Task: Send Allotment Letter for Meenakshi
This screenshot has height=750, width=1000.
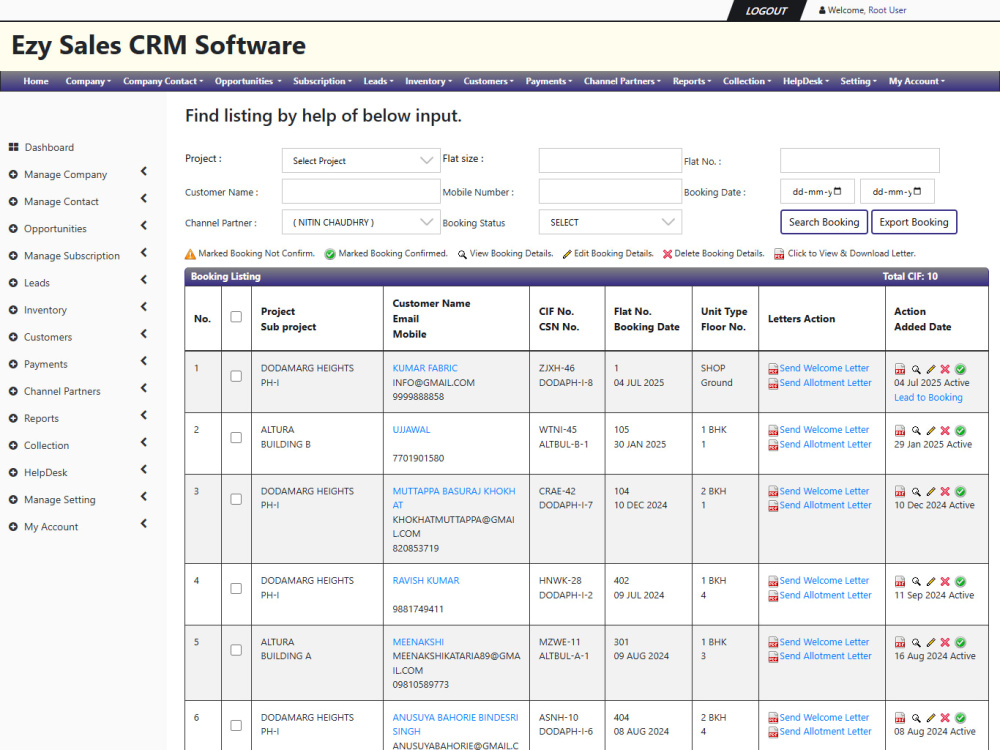Action: (x=825, y=656)
